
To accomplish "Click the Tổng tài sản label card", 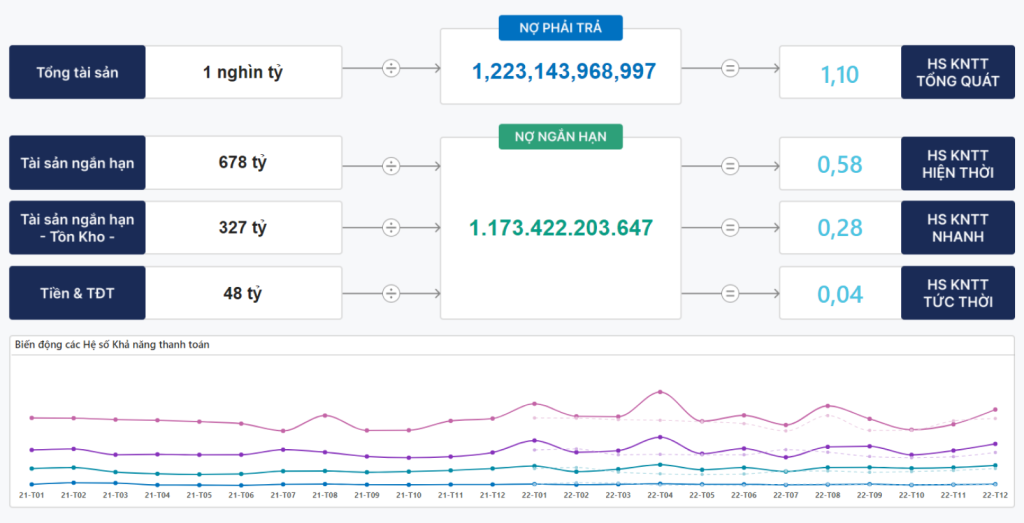I will coord(77,72).
